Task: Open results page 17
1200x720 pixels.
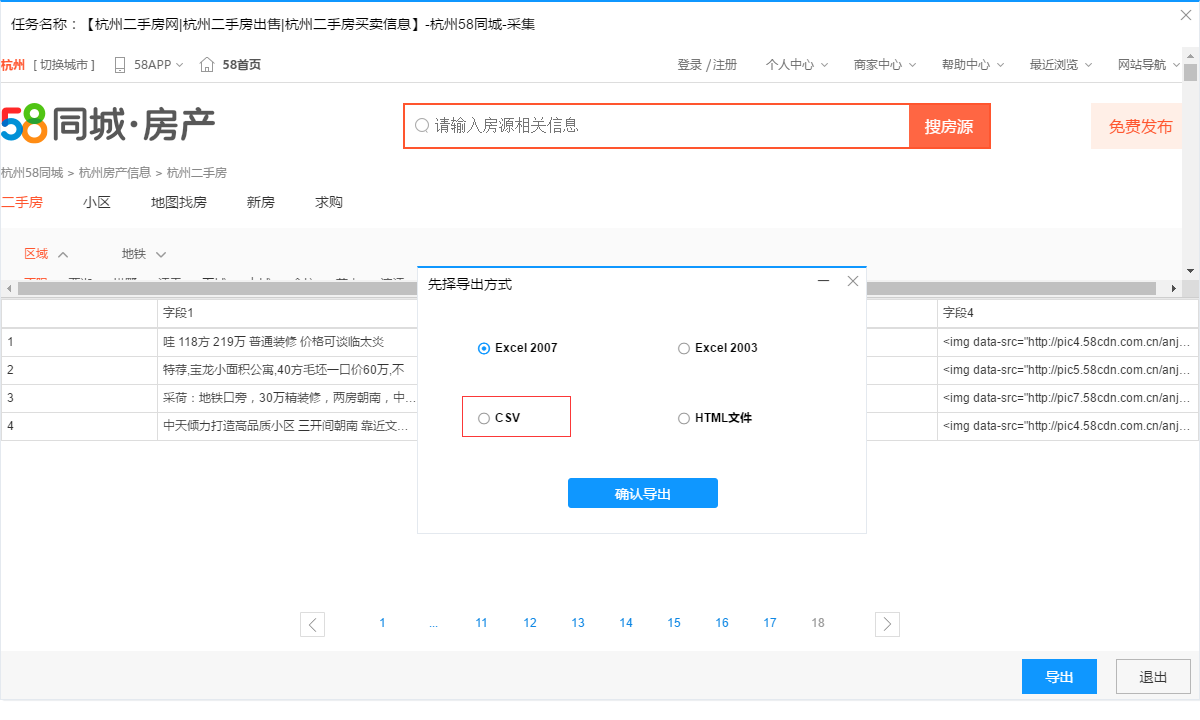Action: point(770,623)
